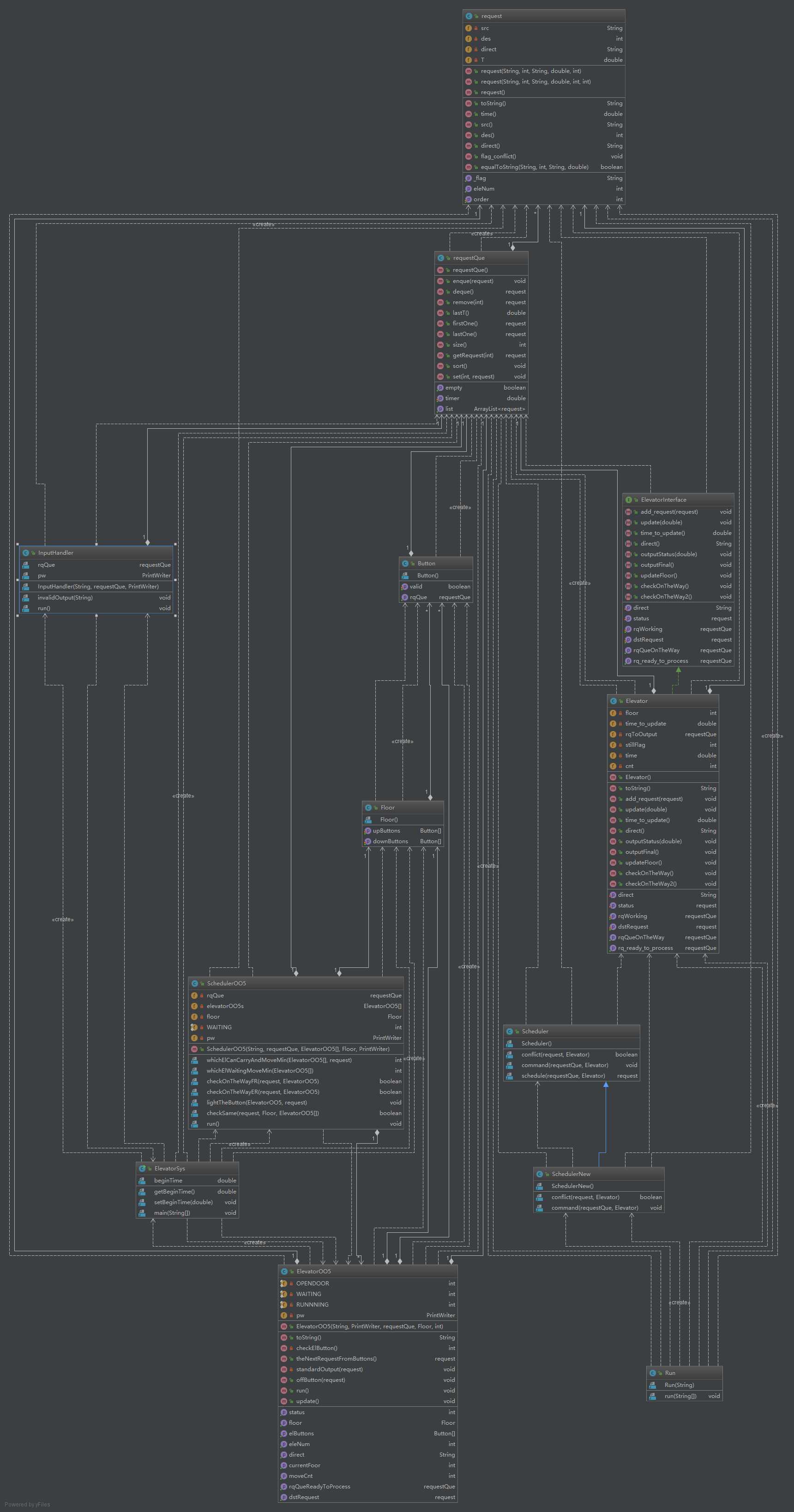Click the Run class icon
This screenshot has width=794, height=1512.
tap(652, 1373)
